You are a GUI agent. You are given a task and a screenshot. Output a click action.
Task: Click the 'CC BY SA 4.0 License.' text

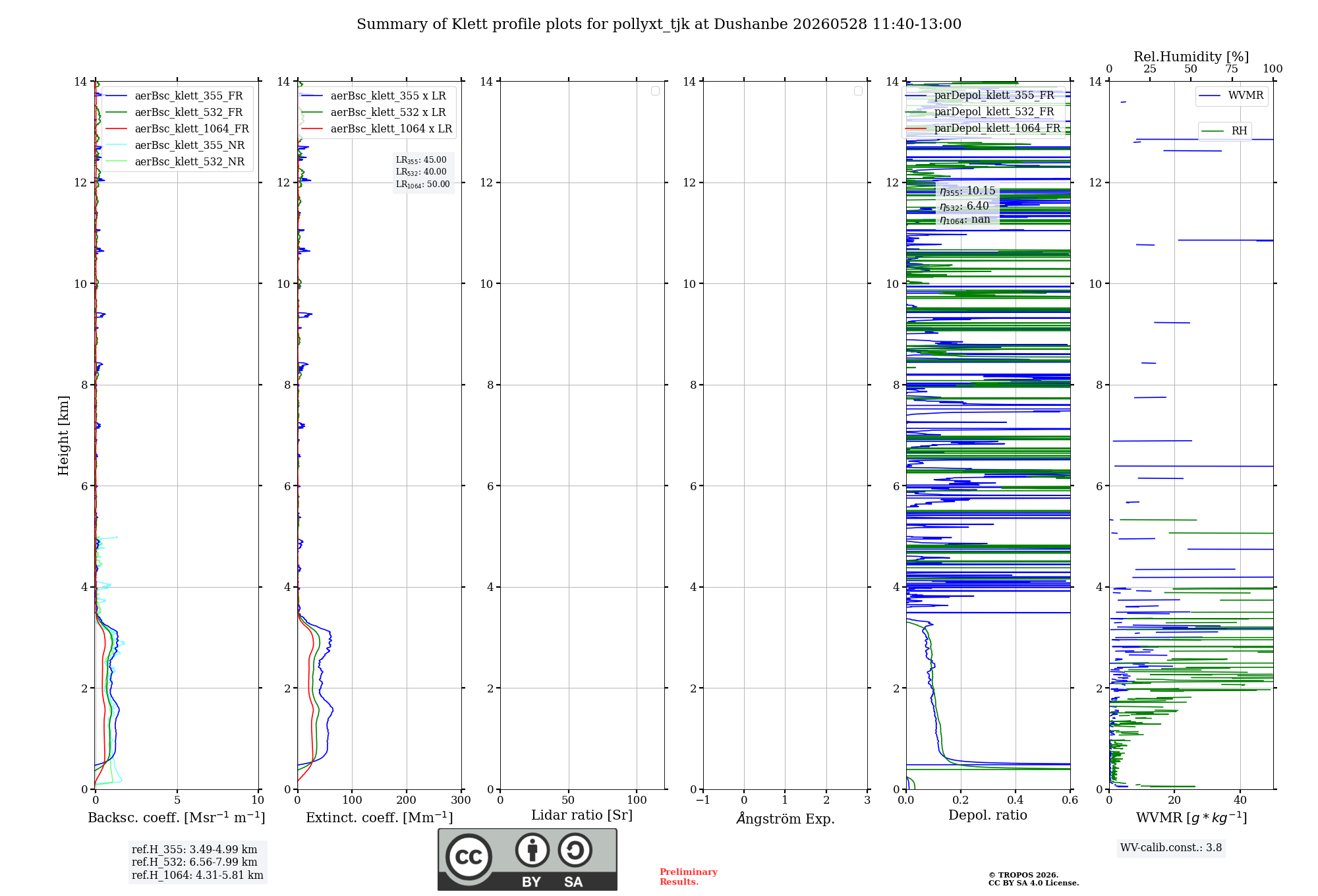(1033, 883)
